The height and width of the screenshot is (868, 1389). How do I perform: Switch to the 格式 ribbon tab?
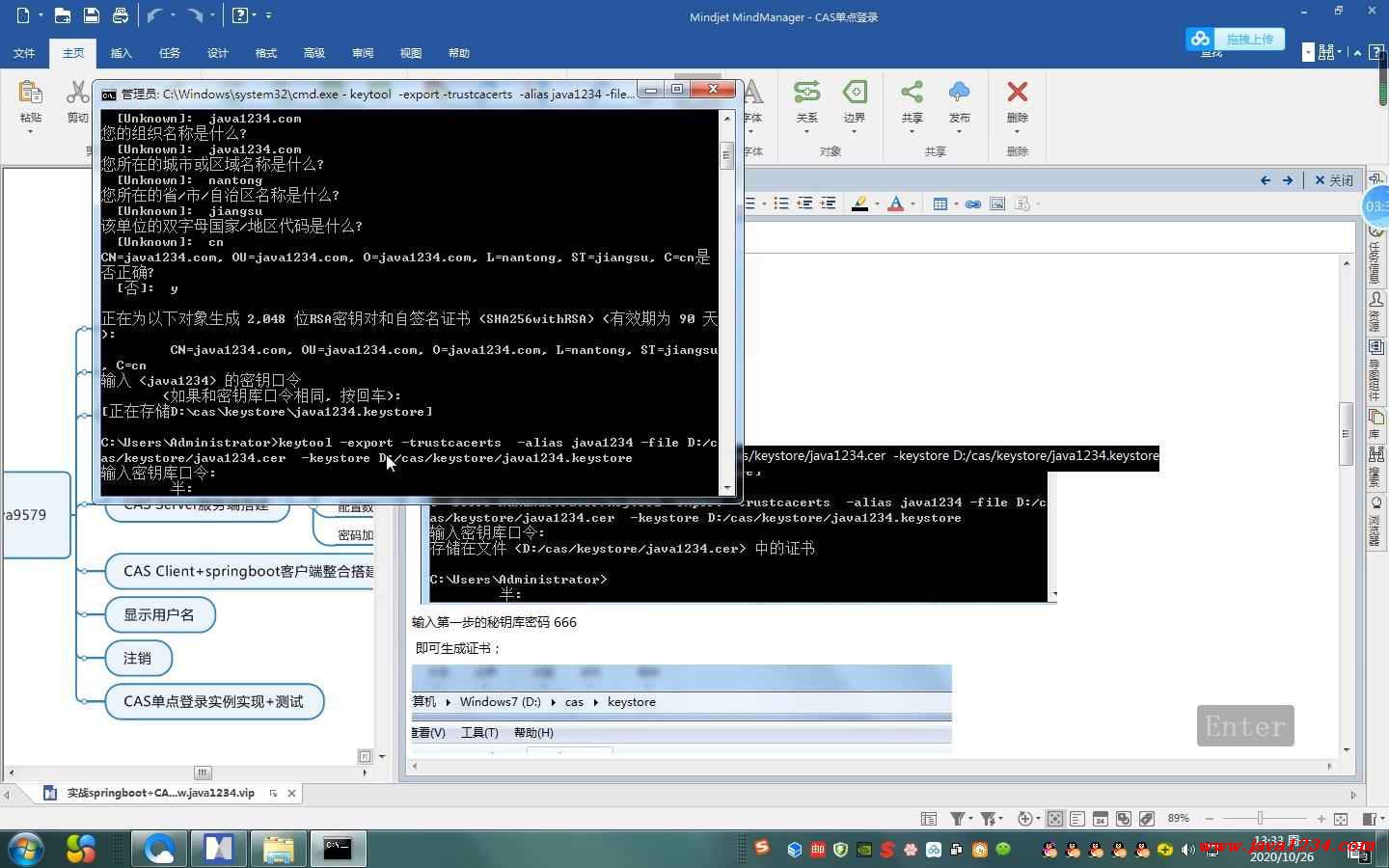[x=266, y=53]
